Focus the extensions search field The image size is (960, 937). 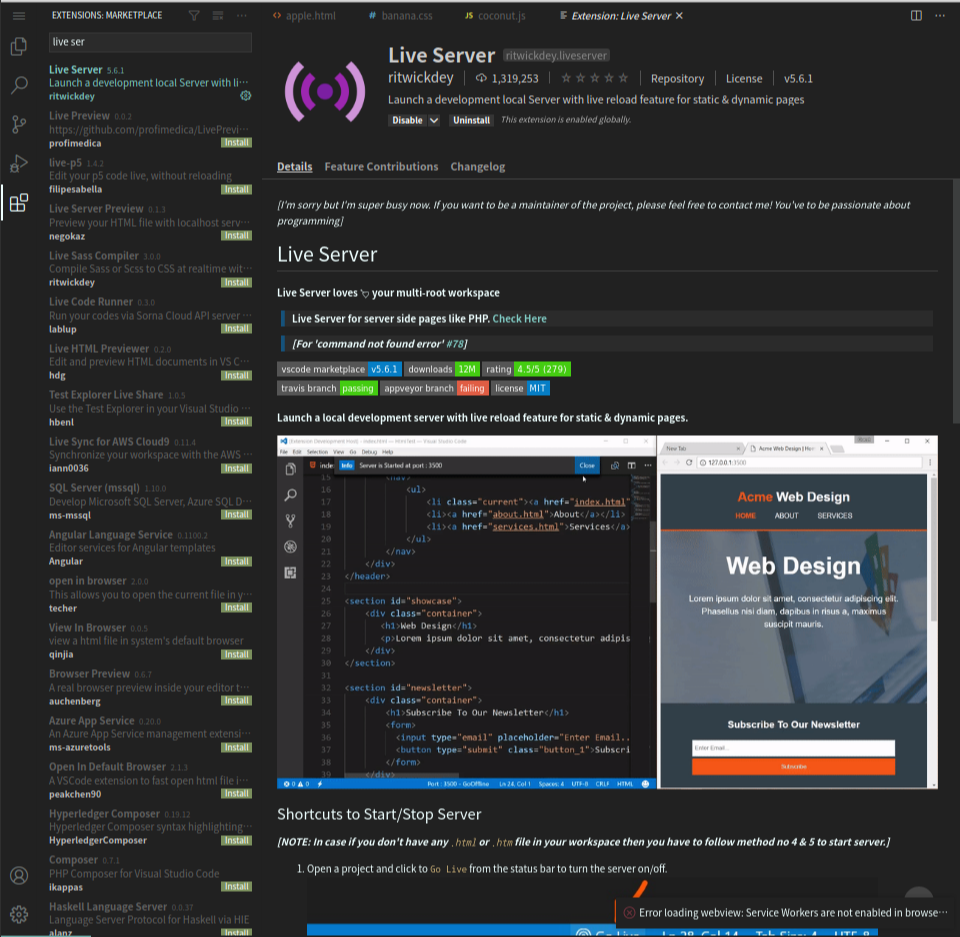pyautogui.click(x=150, y=42)
